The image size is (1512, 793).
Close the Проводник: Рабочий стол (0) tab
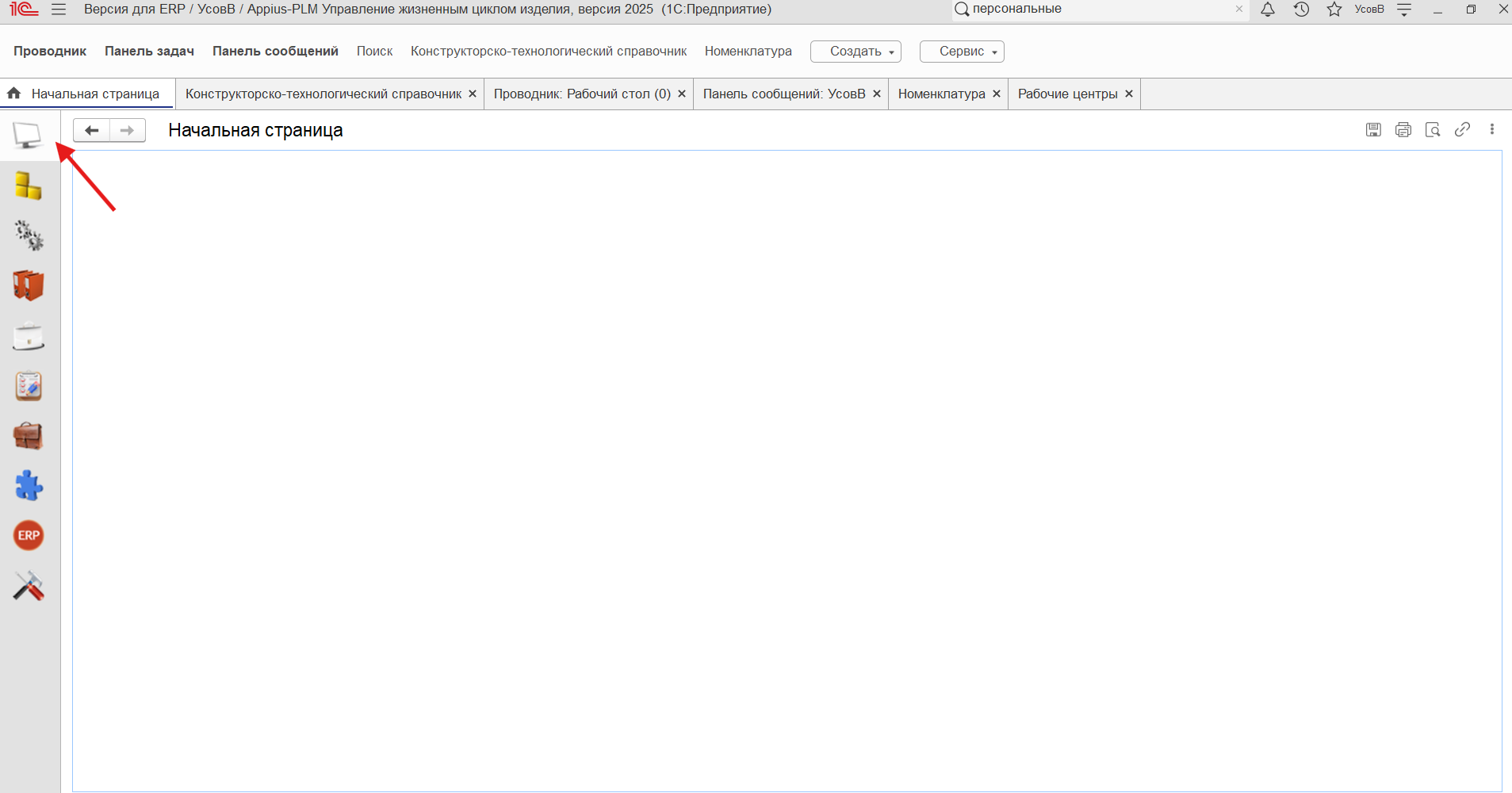click(682, 94)
